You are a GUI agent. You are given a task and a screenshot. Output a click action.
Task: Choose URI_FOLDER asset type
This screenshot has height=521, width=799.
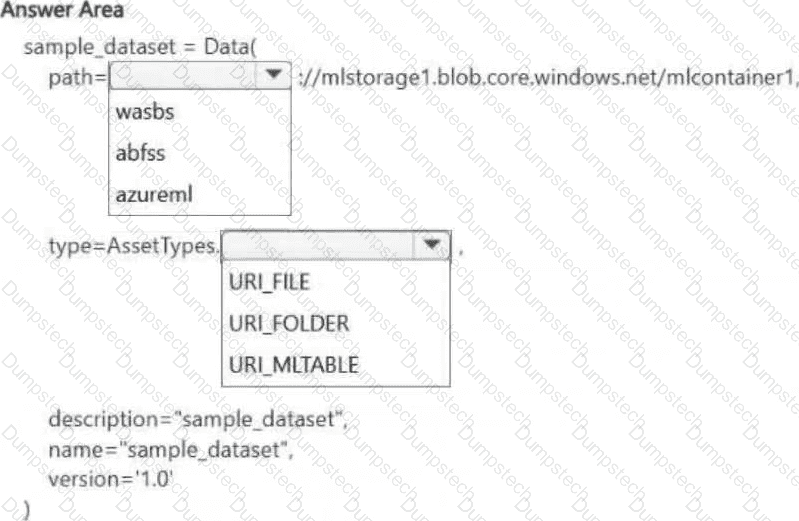tap(289, 323)
